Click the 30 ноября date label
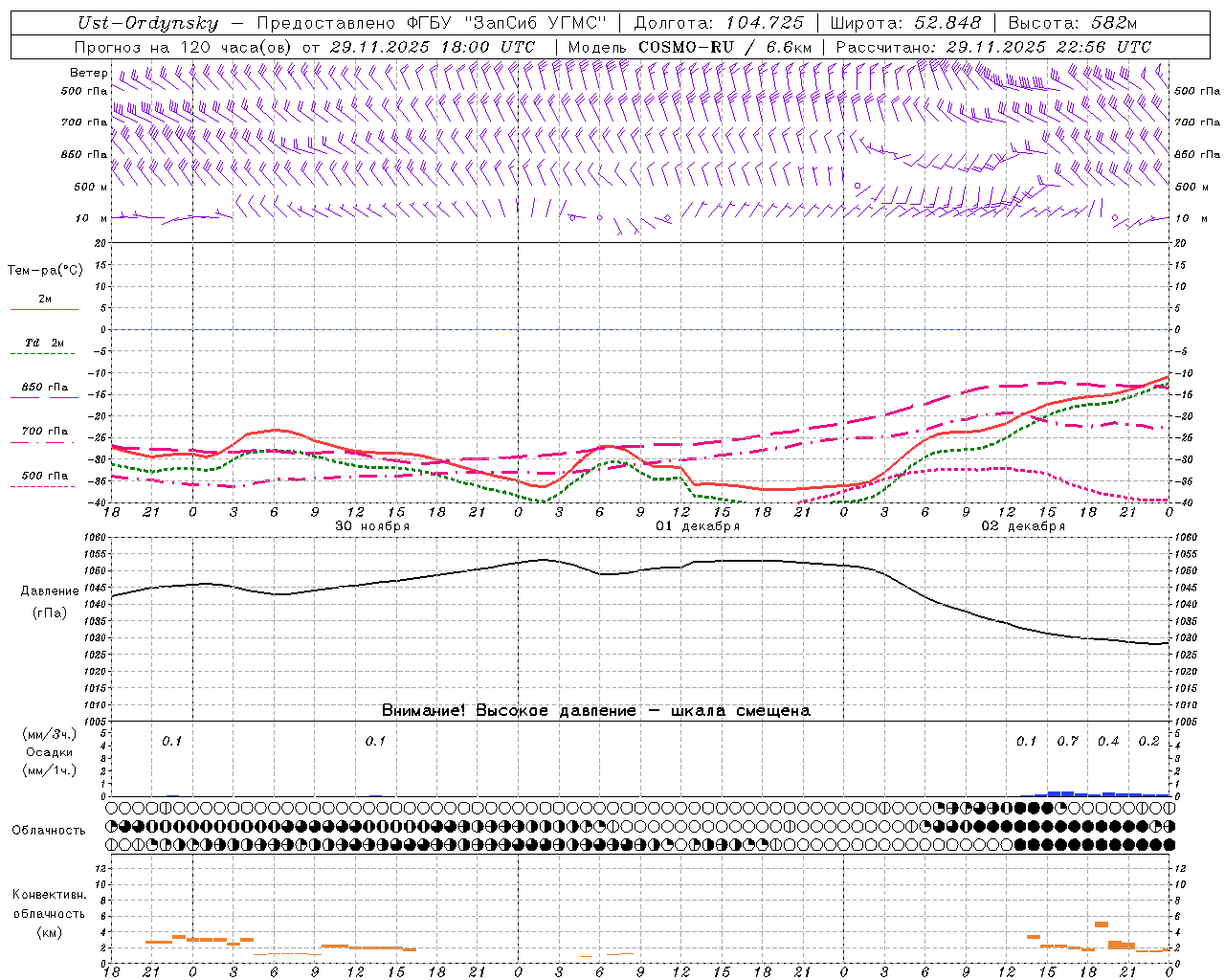Screen dimensions: 1225x980 pos(372,526)
